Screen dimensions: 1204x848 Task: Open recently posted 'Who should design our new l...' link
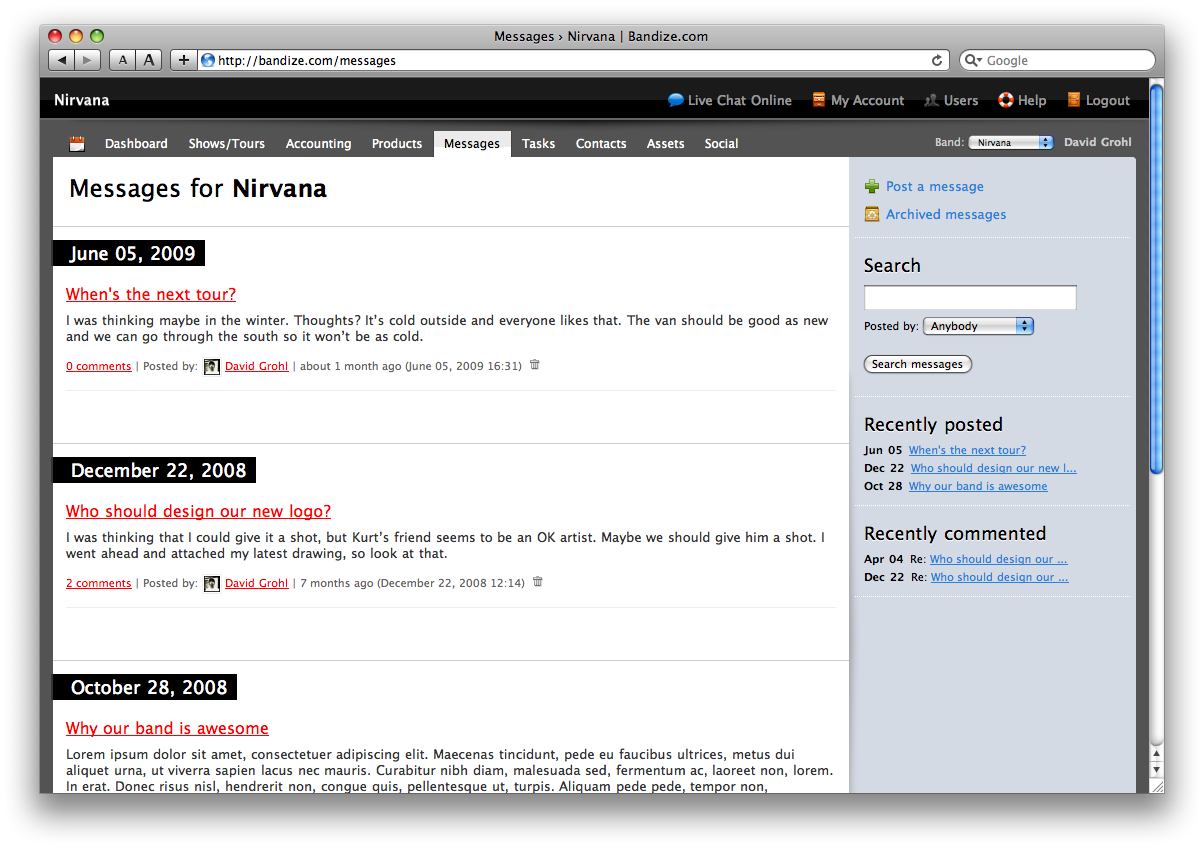994,468
